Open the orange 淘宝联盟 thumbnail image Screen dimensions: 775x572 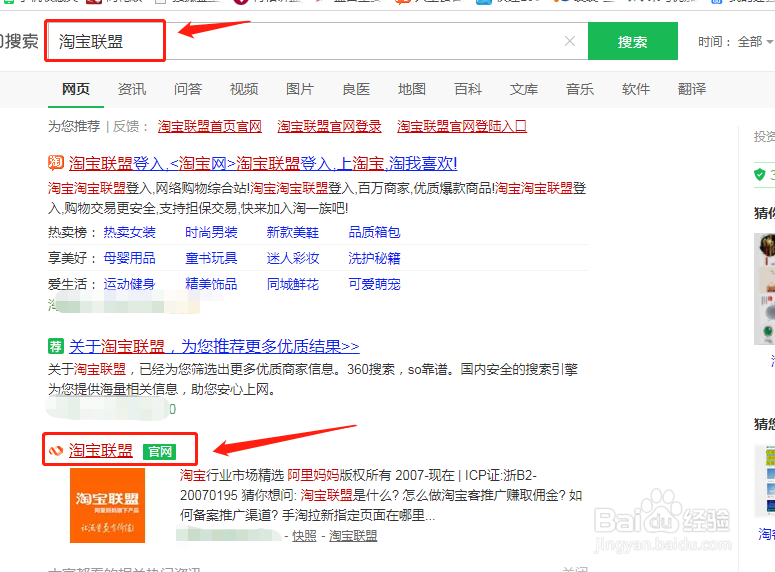coord(107,505)
